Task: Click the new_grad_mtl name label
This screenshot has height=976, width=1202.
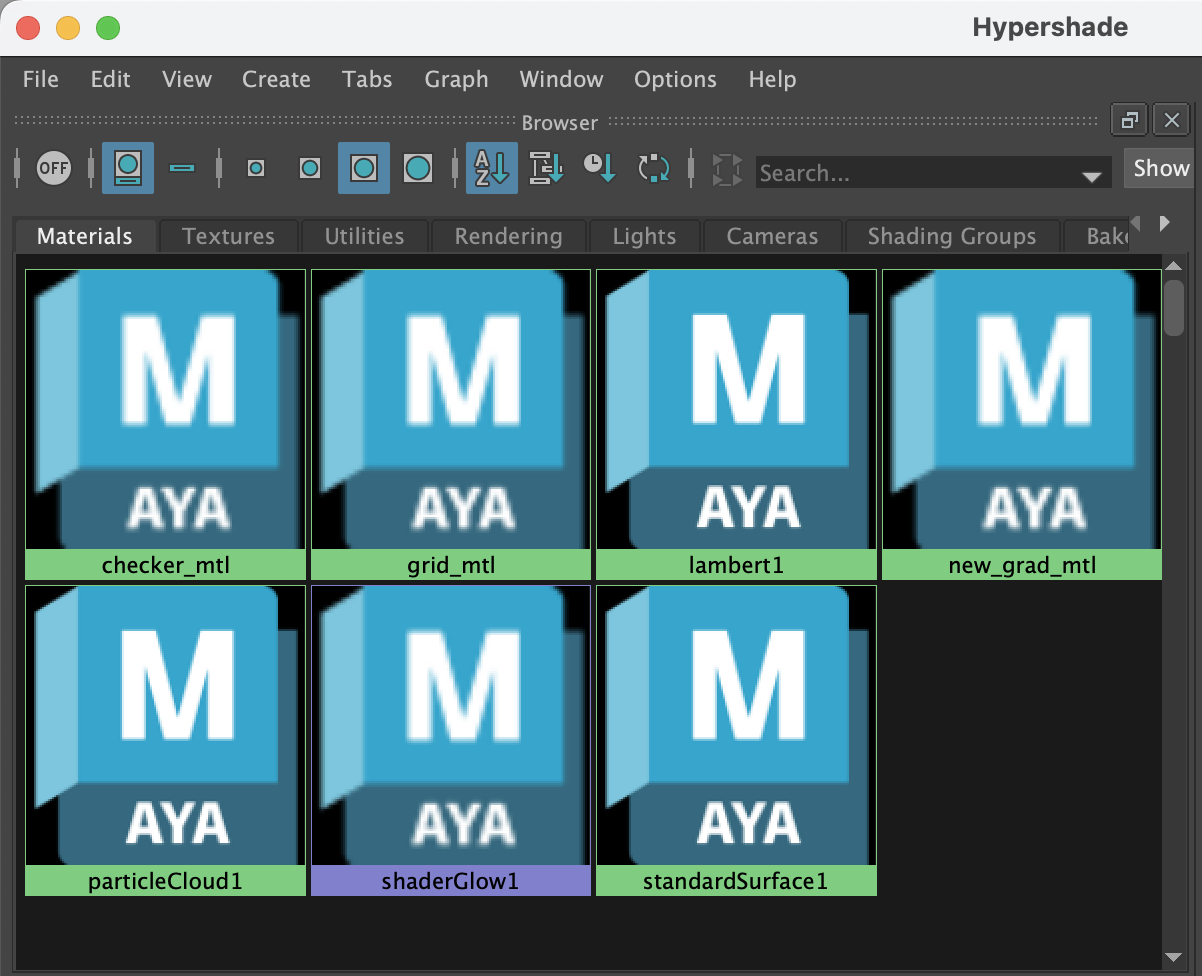Action: pyautogui.click(x=1022, y=565)
